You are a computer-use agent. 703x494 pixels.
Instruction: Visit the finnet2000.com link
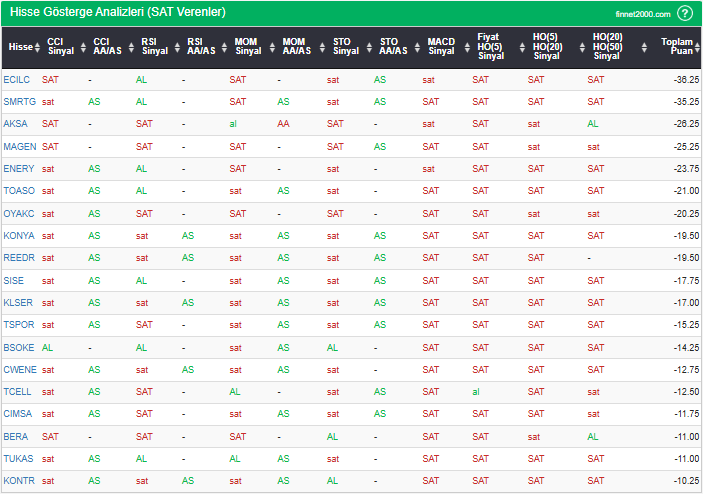click(643, 14)
